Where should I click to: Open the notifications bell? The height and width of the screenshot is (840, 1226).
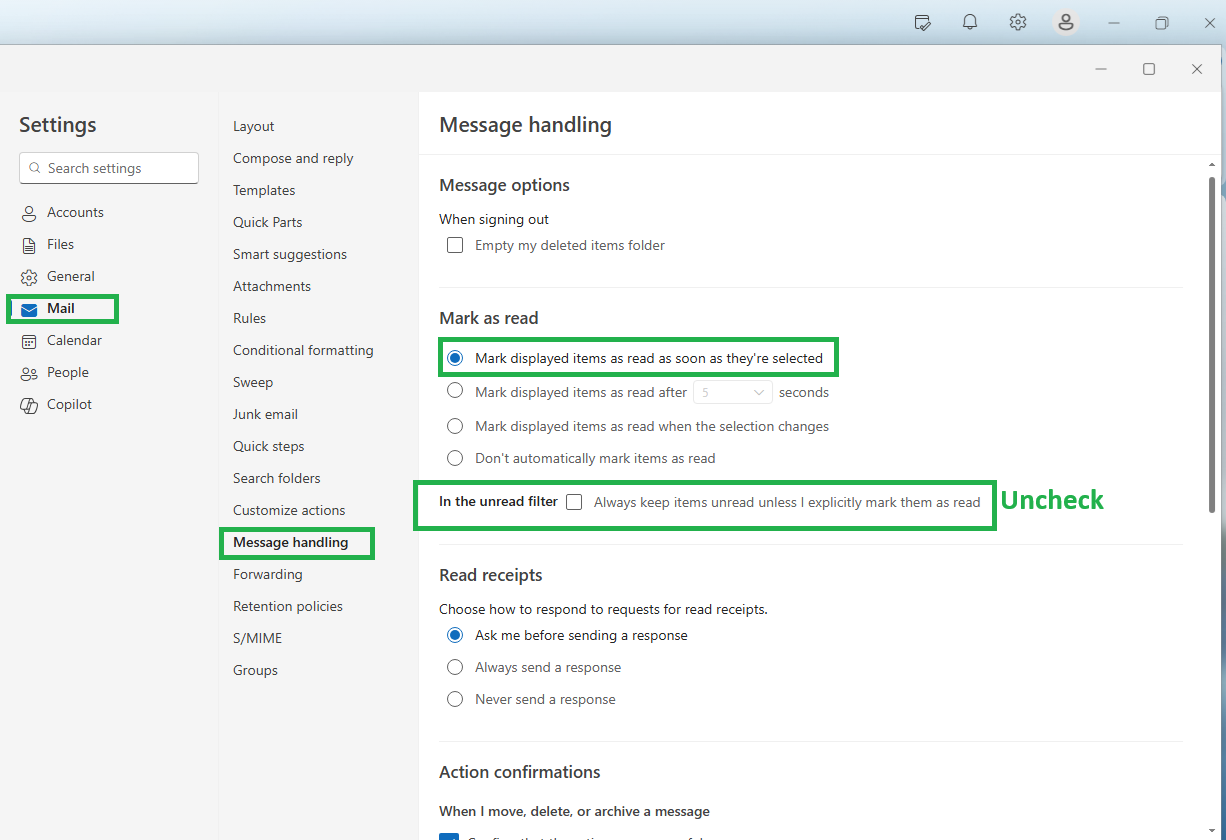point(970,22)
